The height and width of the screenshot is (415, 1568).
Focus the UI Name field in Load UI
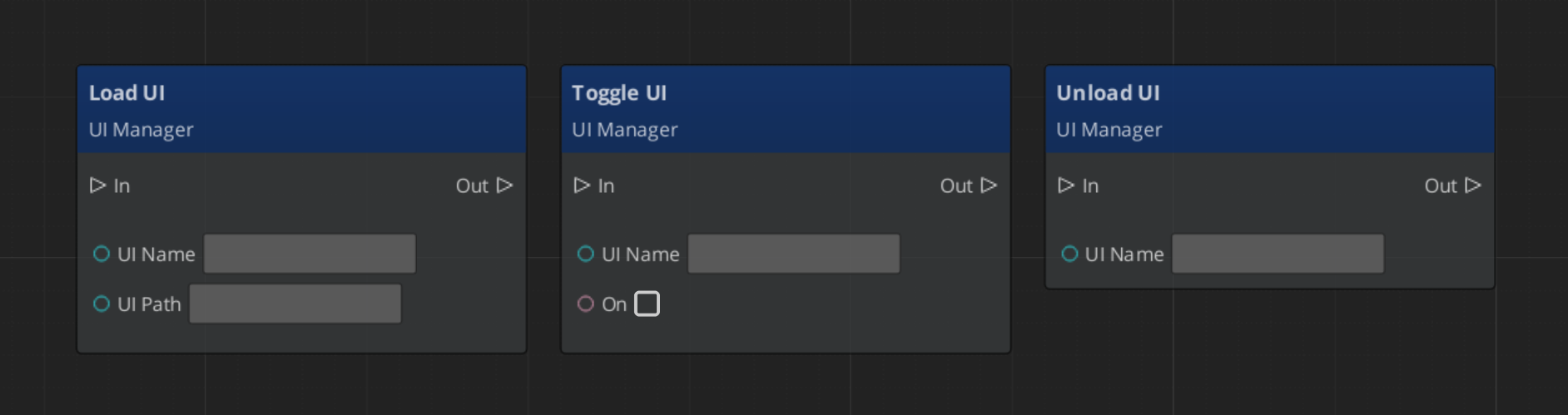pos(310,254)
